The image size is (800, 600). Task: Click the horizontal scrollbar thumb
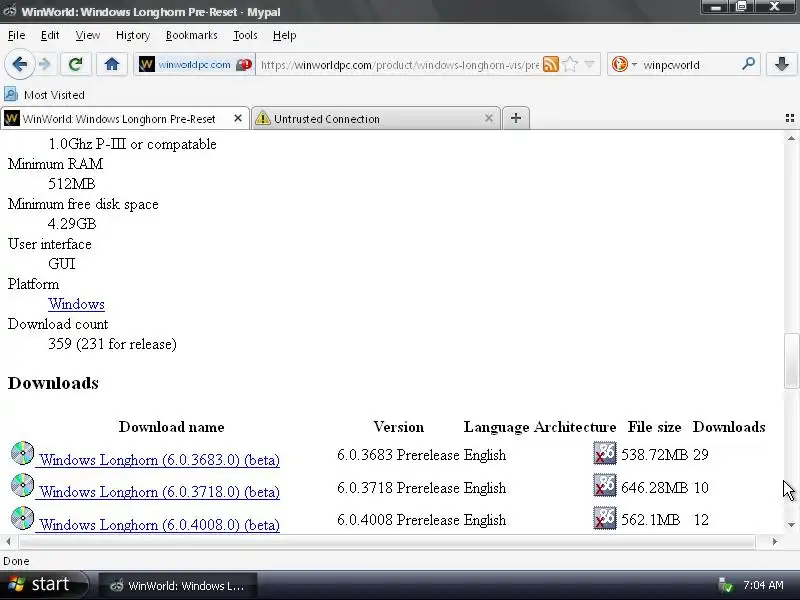click(386, 541)
